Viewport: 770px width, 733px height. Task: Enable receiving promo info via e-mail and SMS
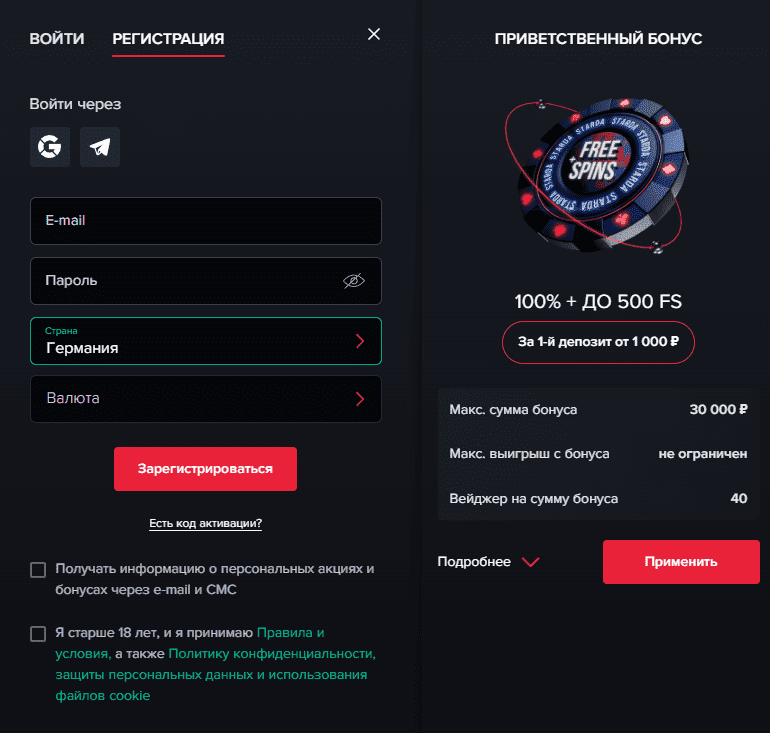38,570
